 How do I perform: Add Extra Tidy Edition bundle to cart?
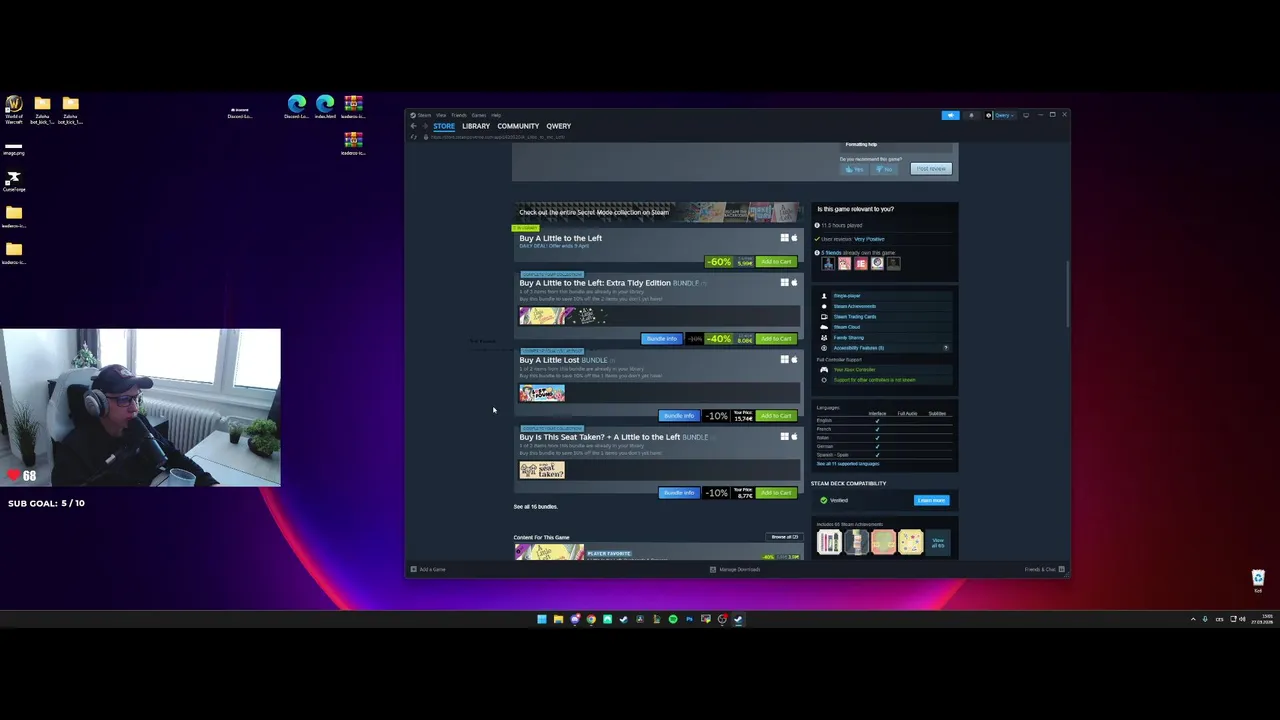click(776, 339)
